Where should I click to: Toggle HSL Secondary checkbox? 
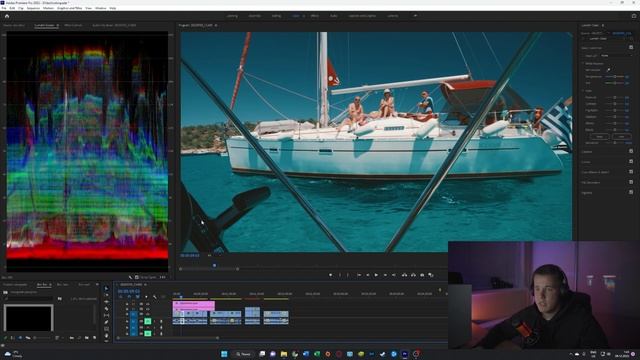pyautogui.click(x=631, y=182)
